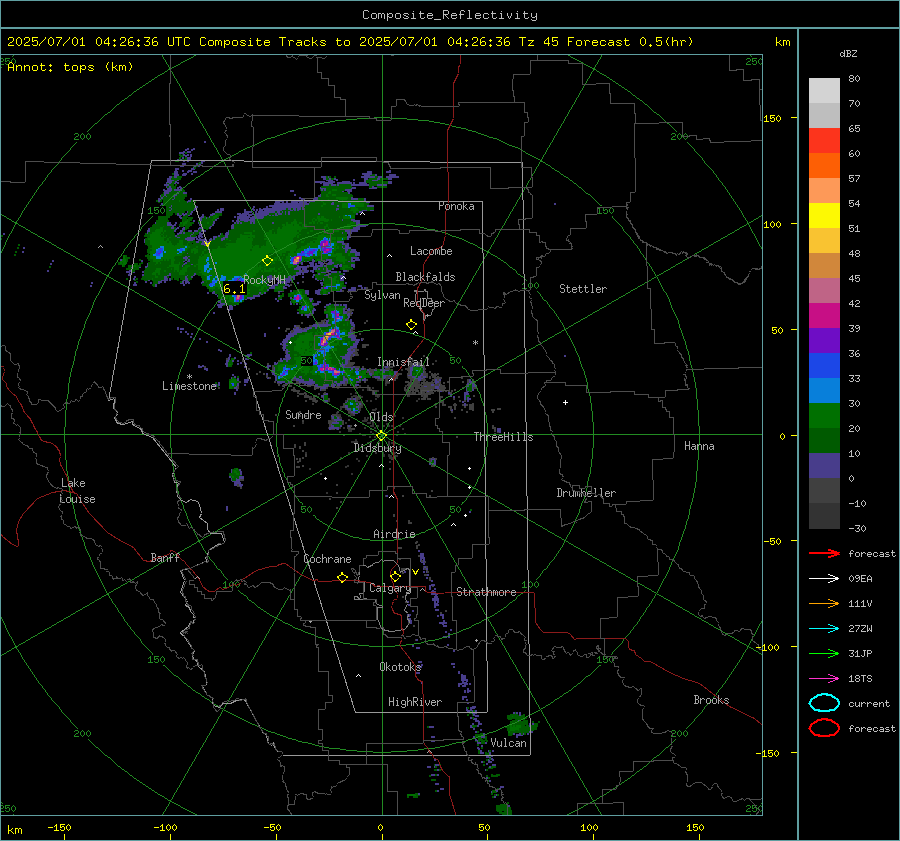Select the yellow diamond marker above Calgary
Viewport: 900px width, 841px height.
(x=395, y=576)
